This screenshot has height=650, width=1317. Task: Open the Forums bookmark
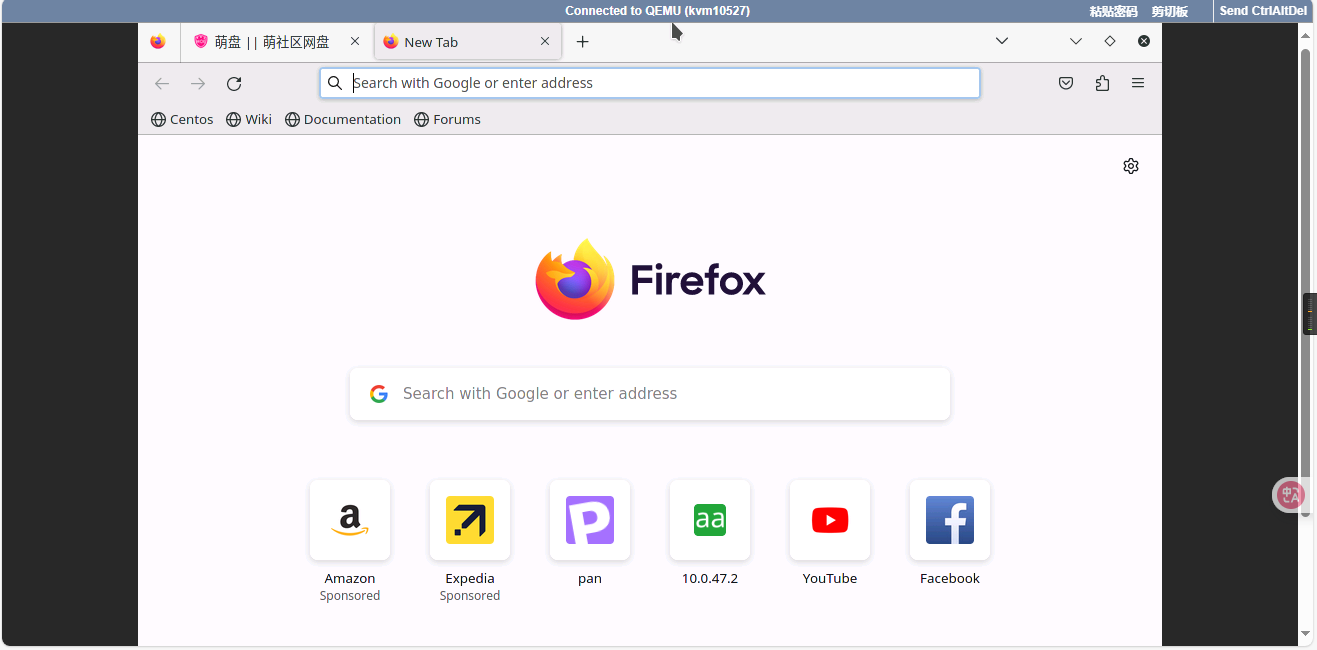click(447, 119)
